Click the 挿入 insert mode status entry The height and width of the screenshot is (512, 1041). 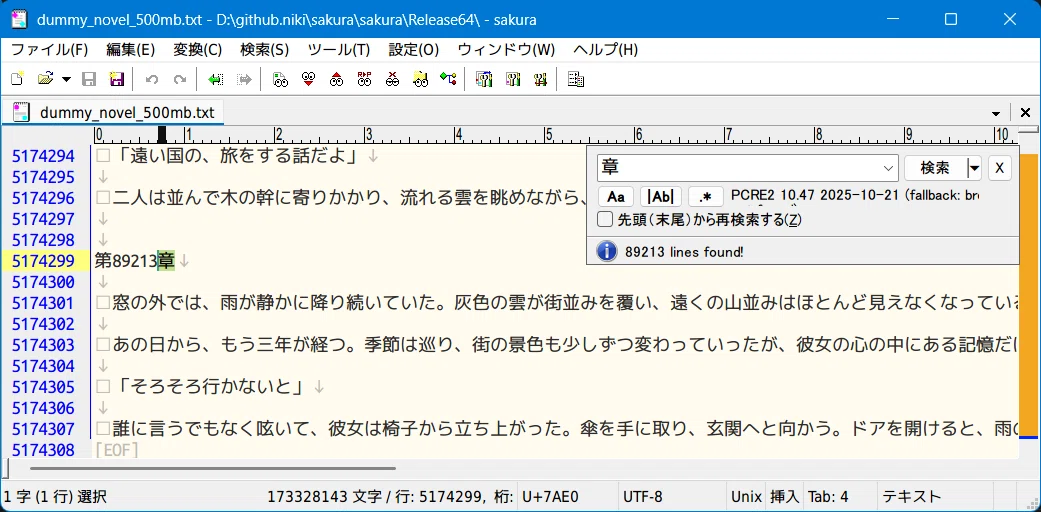785,497
